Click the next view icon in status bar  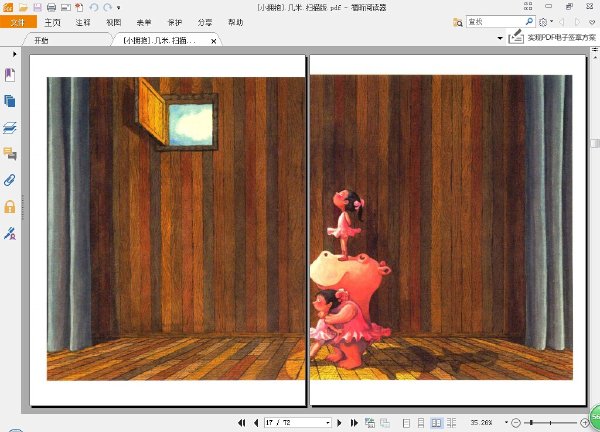click(385, 422)
